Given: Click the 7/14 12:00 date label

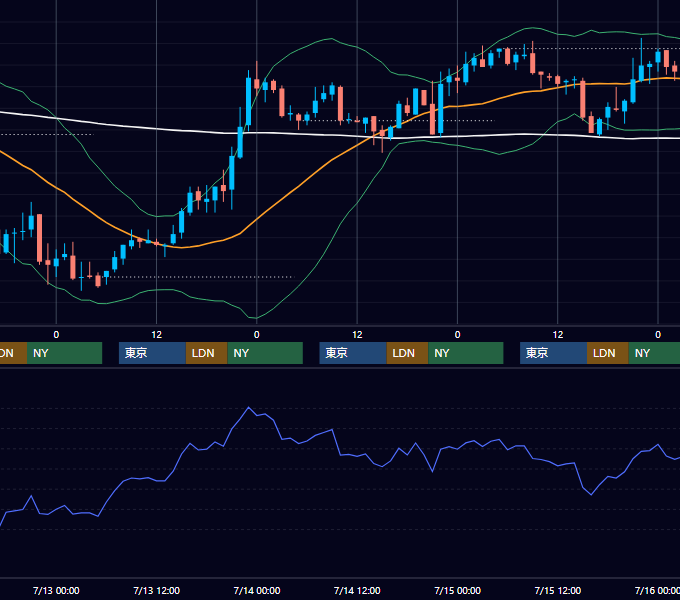Looking at the screenshot, I should [357, 590].
